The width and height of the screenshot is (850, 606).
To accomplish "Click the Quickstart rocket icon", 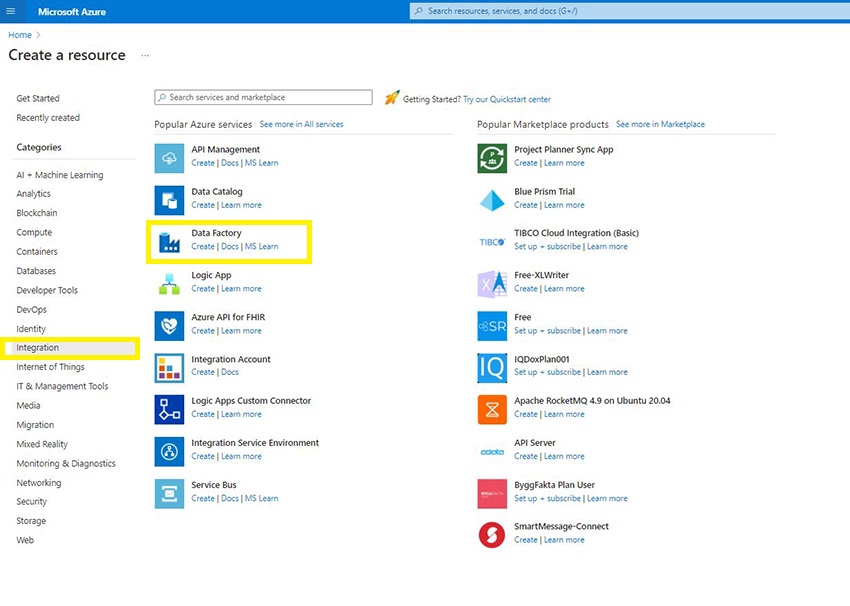I will [x=392, y=98].
